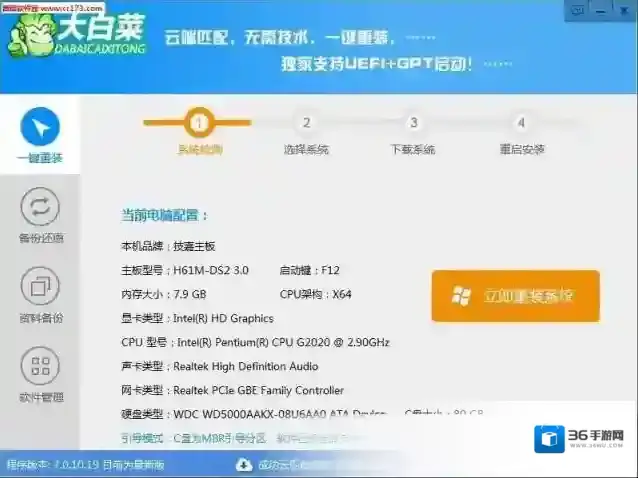Select the 一键重装 sidebar icon
The height and width of the screenshot is (478, 638).
(x=40, y=127)
